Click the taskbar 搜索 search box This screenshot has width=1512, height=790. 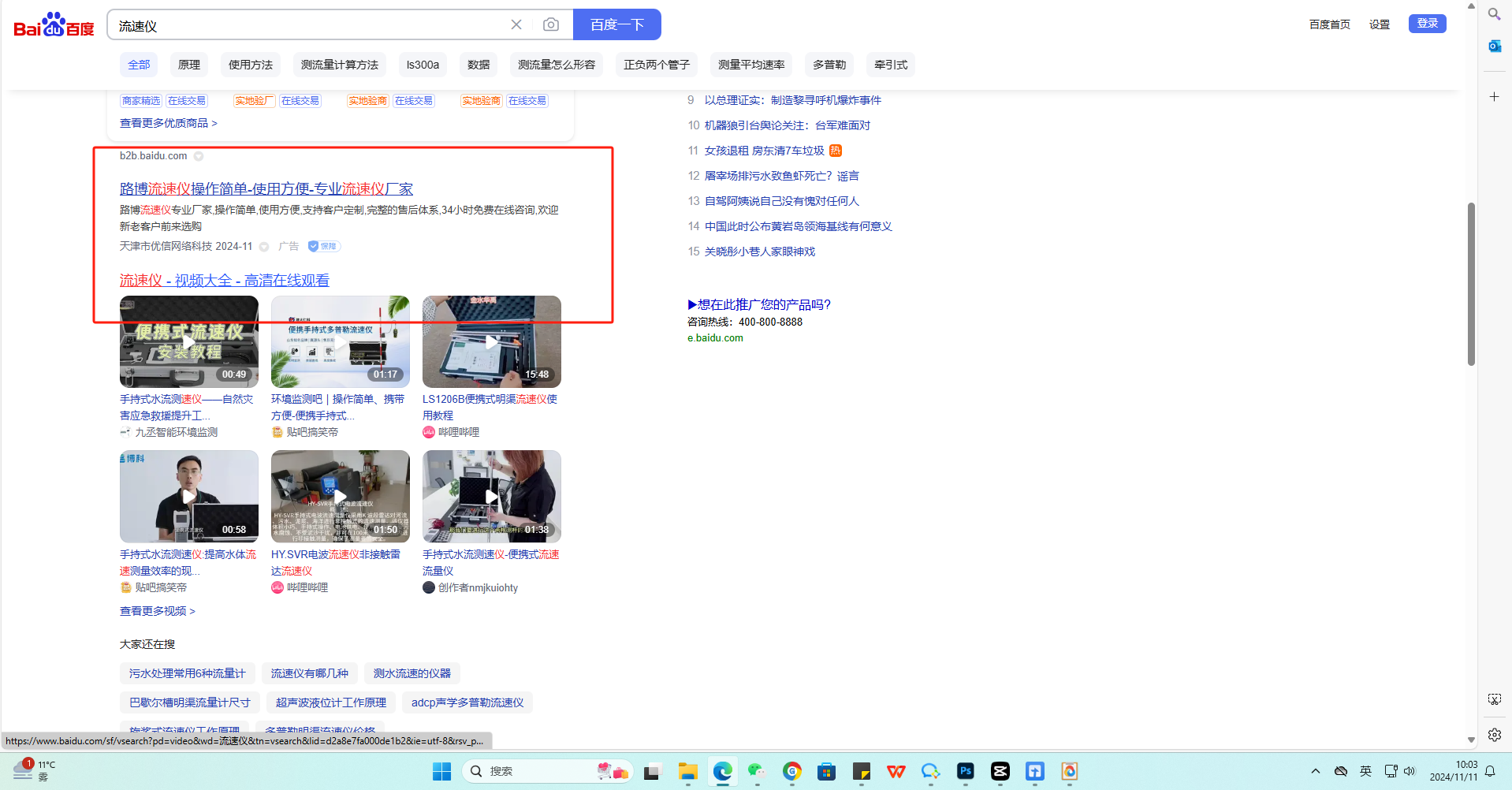tap(549, 771)
